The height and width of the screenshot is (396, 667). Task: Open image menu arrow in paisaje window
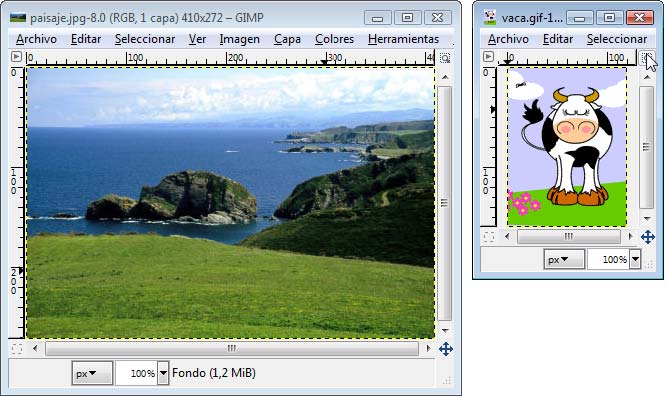click(x=16, y=57)
